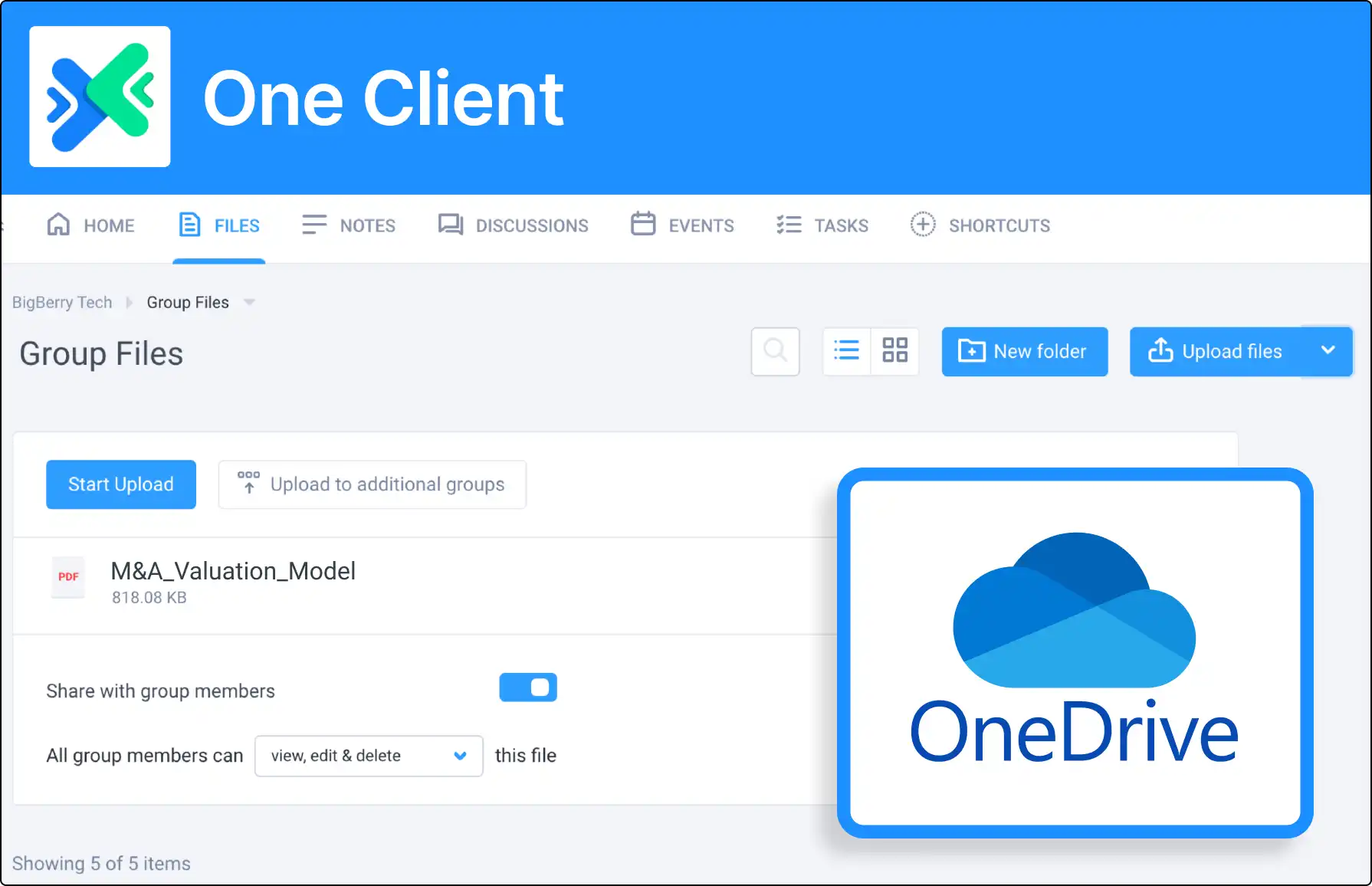Click the search magnifier icon
Image resolution: width=1372 pixels, height=886 pixels.
click(x=776, y=352)
